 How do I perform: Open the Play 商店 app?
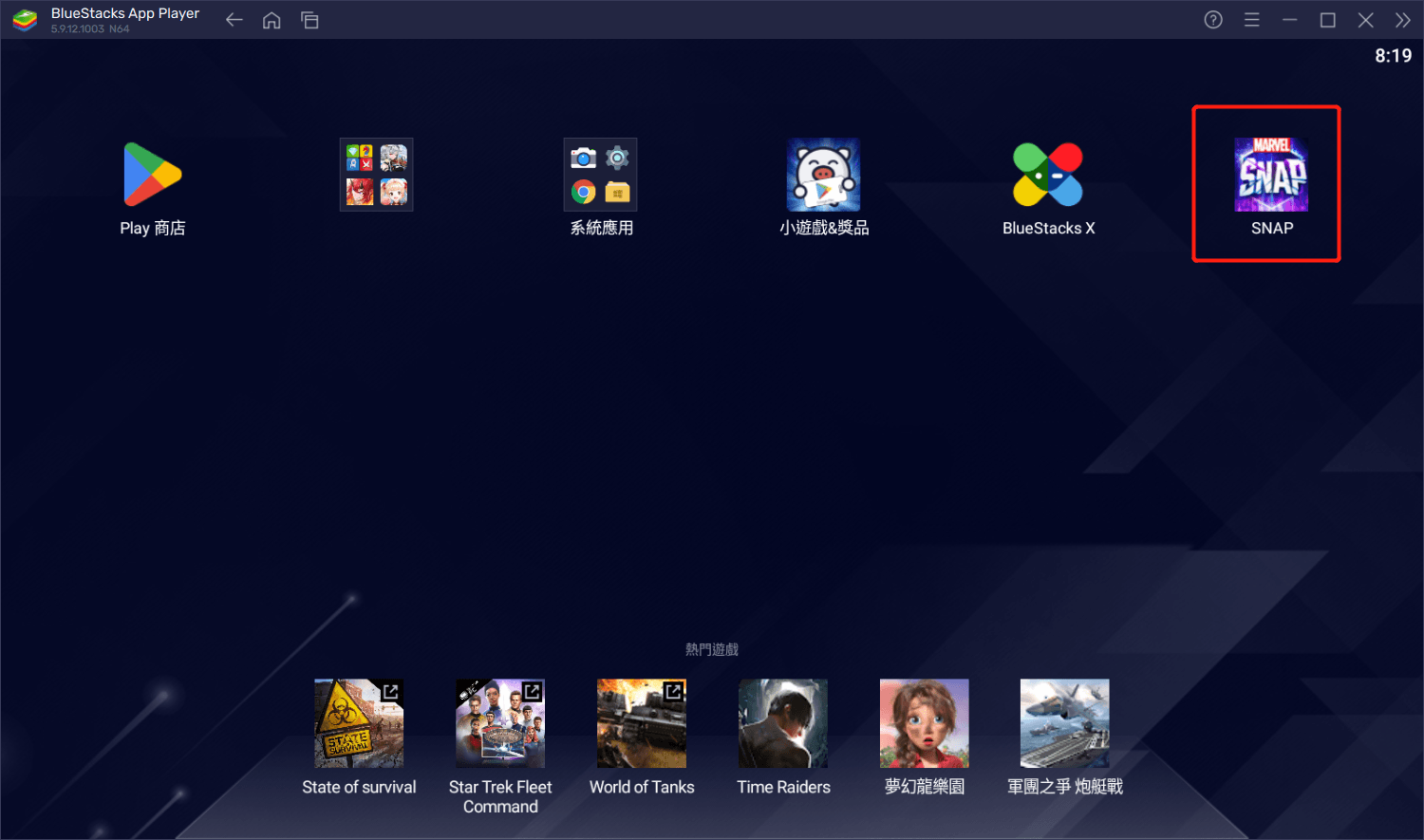[x=153, y=175]
